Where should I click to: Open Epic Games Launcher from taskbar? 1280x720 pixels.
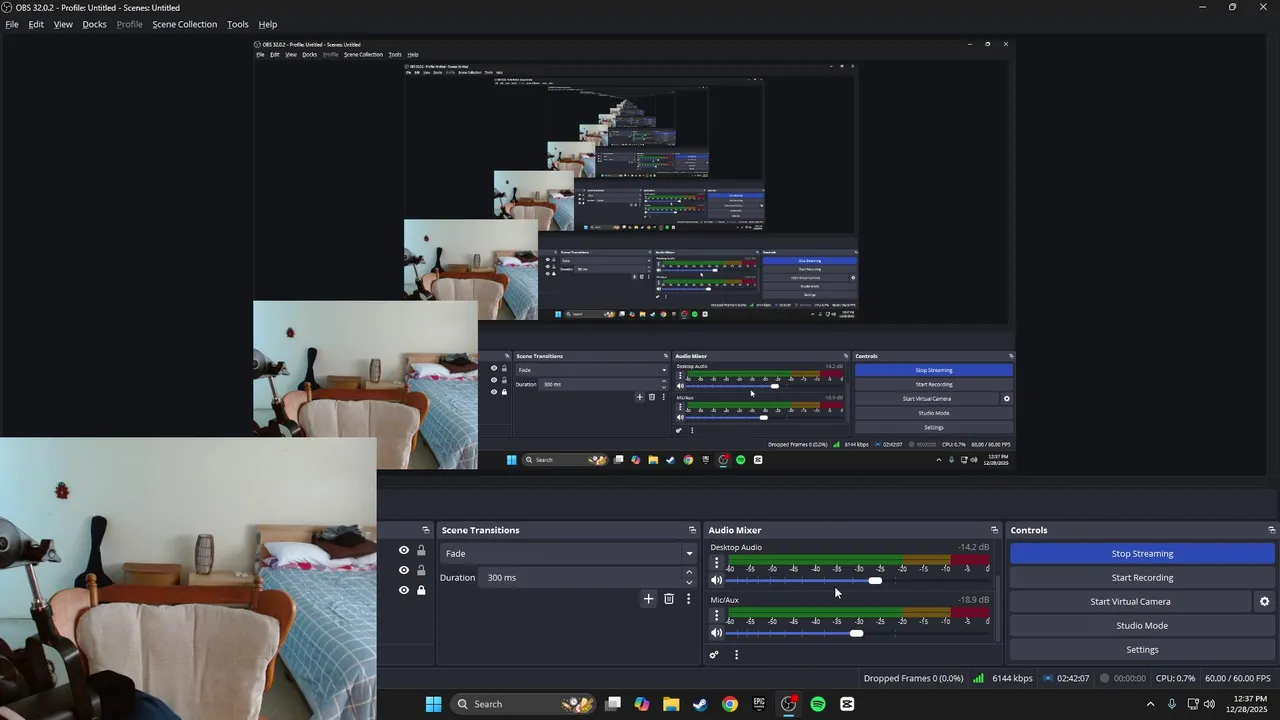point(759,704)
